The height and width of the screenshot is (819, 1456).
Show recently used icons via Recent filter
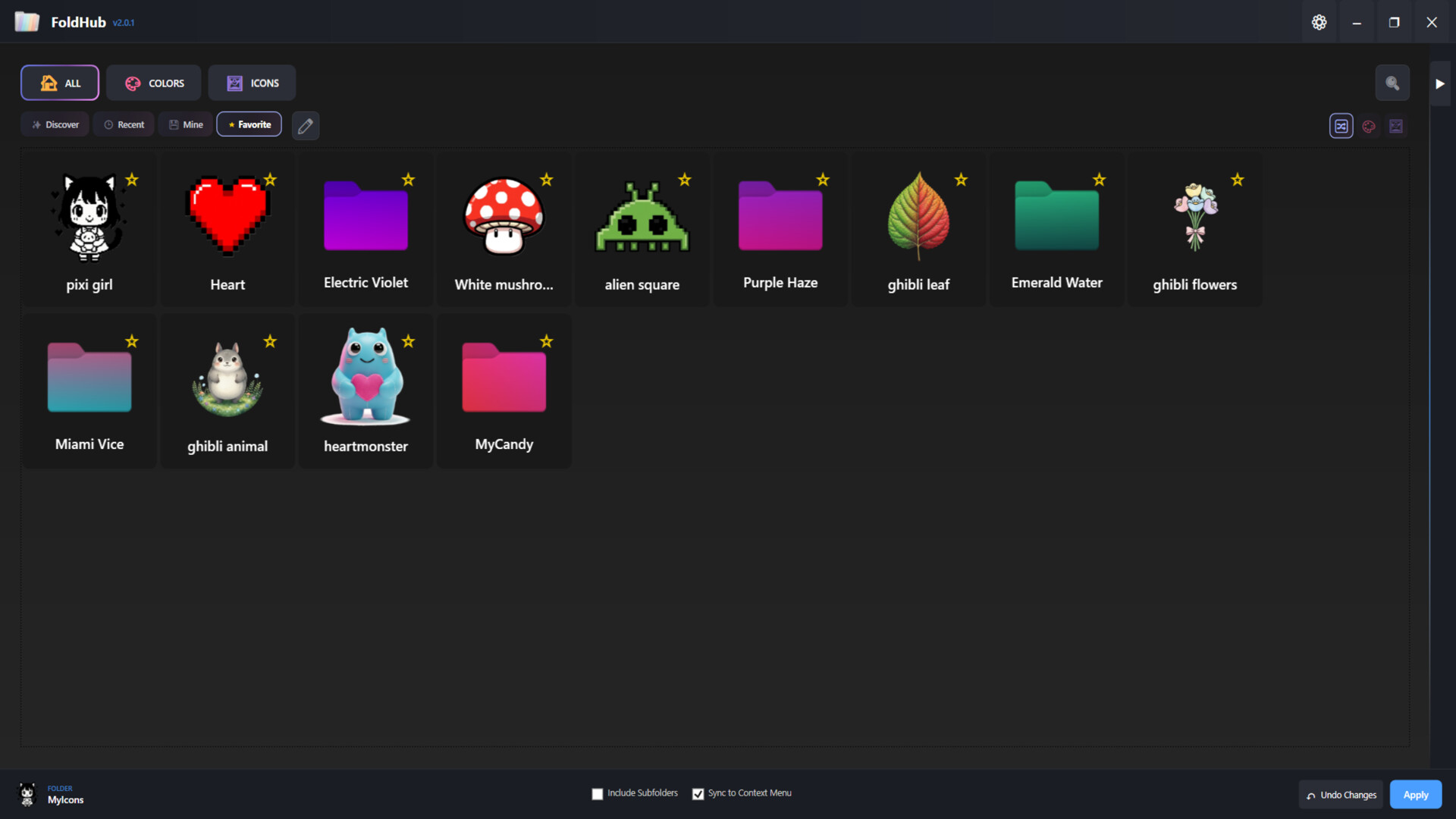[123, 124]
